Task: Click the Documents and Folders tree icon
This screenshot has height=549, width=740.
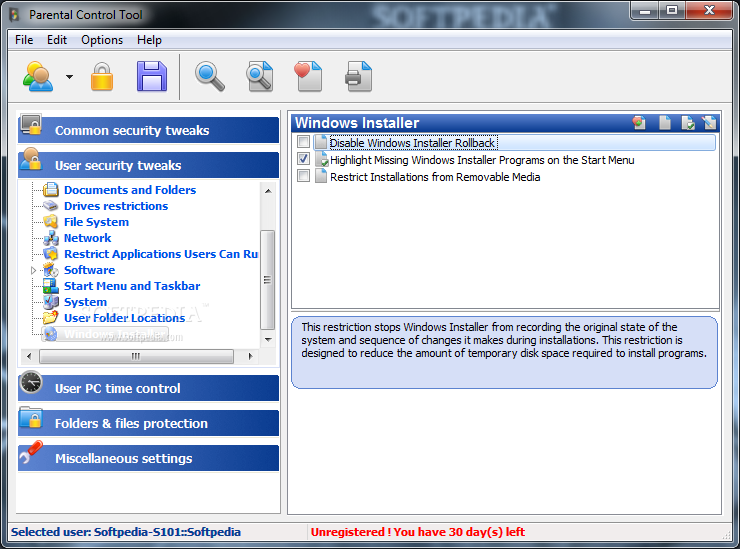Action: tap(50, 190)
